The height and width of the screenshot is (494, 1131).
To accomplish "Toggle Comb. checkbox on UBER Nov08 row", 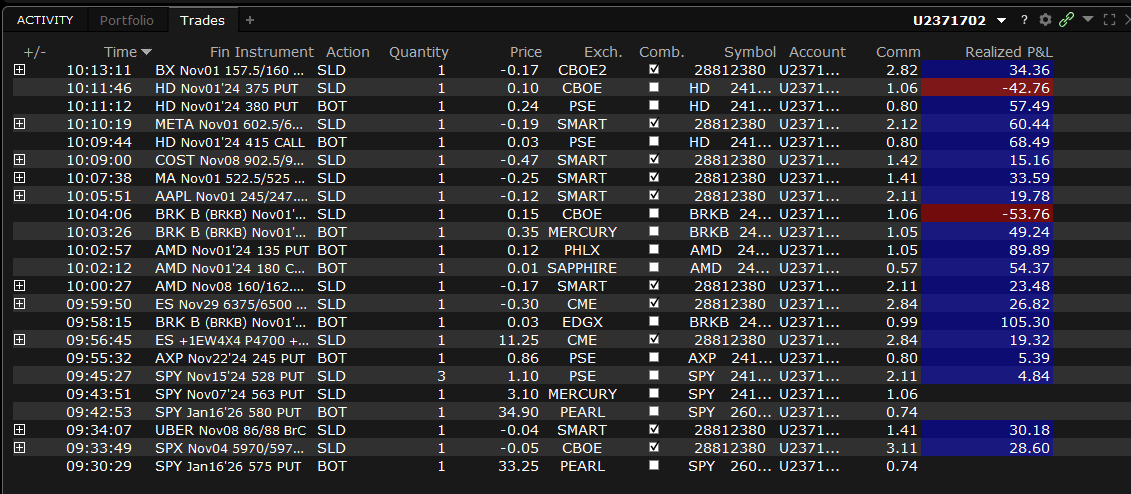I will click(654, 429).
